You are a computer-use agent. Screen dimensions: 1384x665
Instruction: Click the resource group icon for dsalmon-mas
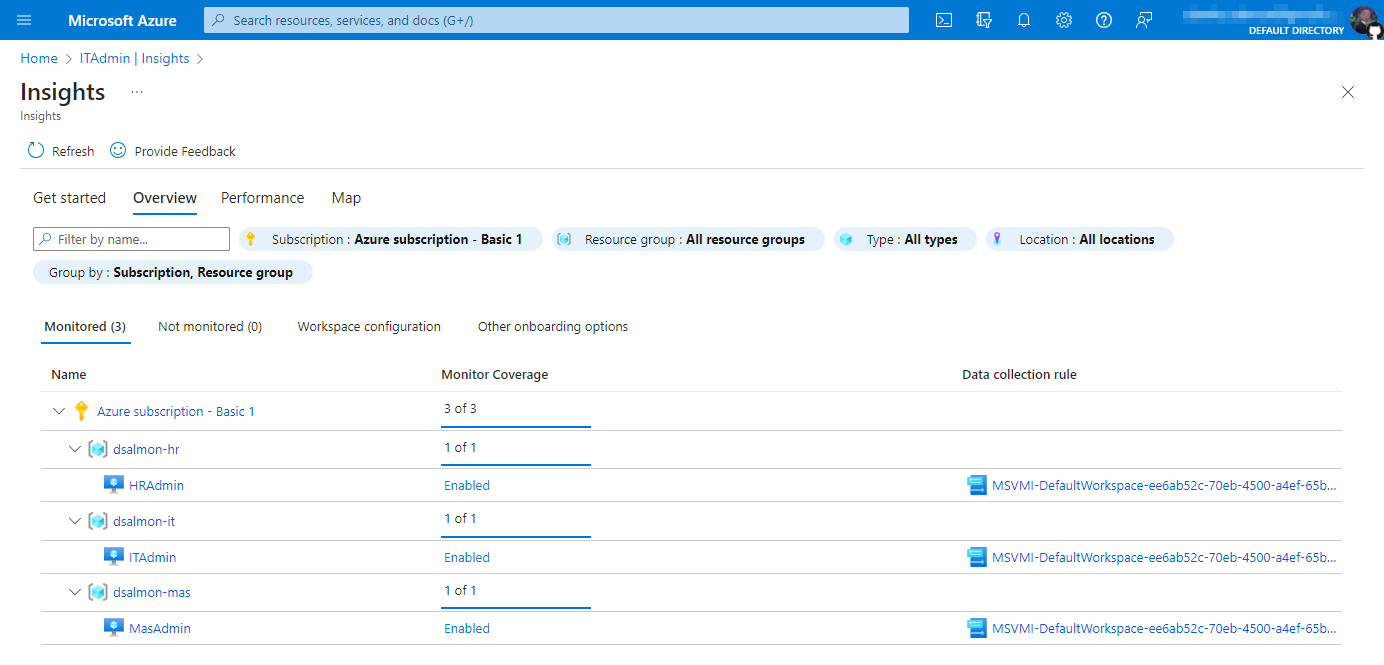[98, 592]
